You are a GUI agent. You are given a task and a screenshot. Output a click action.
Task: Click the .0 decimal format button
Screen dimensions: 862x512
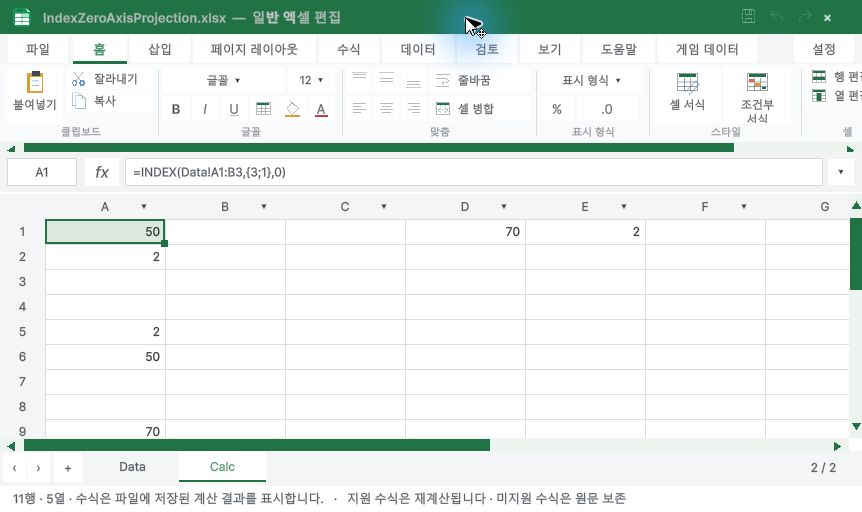tap(606, 109)
